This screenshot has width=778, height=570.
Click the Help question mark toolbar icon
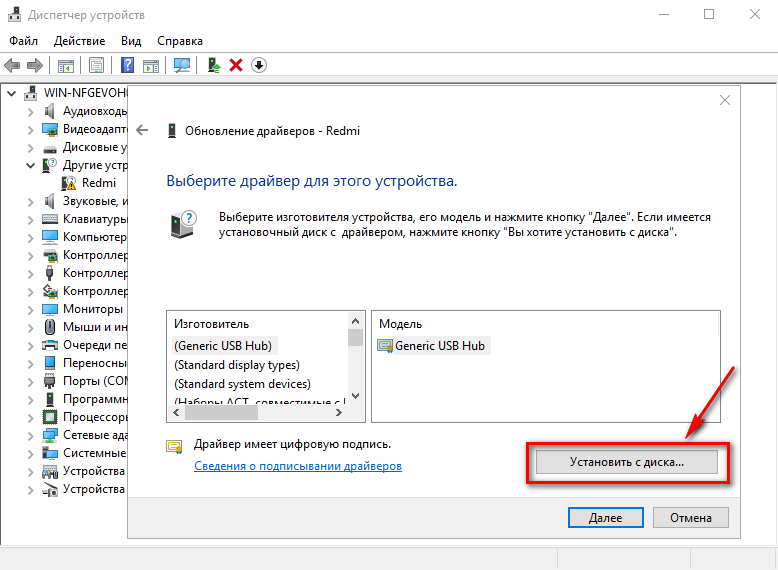click(128, 65)
